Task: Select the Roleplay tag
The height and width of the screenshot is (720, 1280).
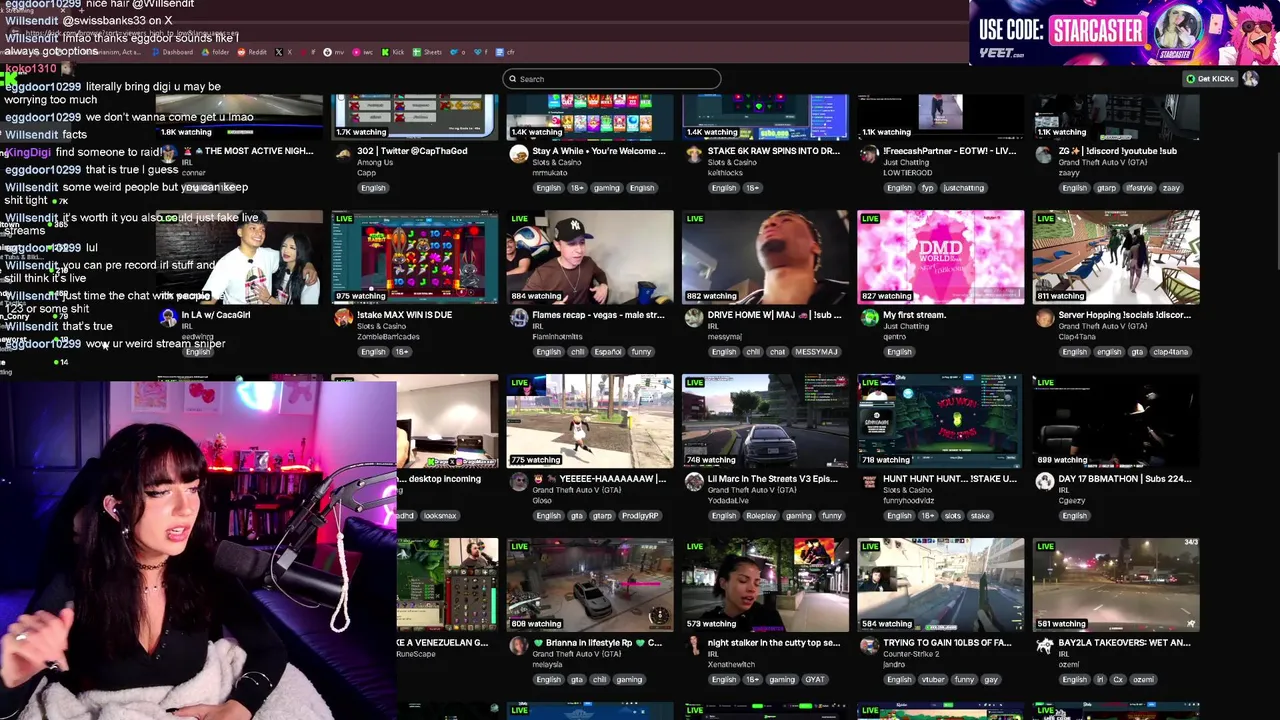Action: [x=760, y=516]
